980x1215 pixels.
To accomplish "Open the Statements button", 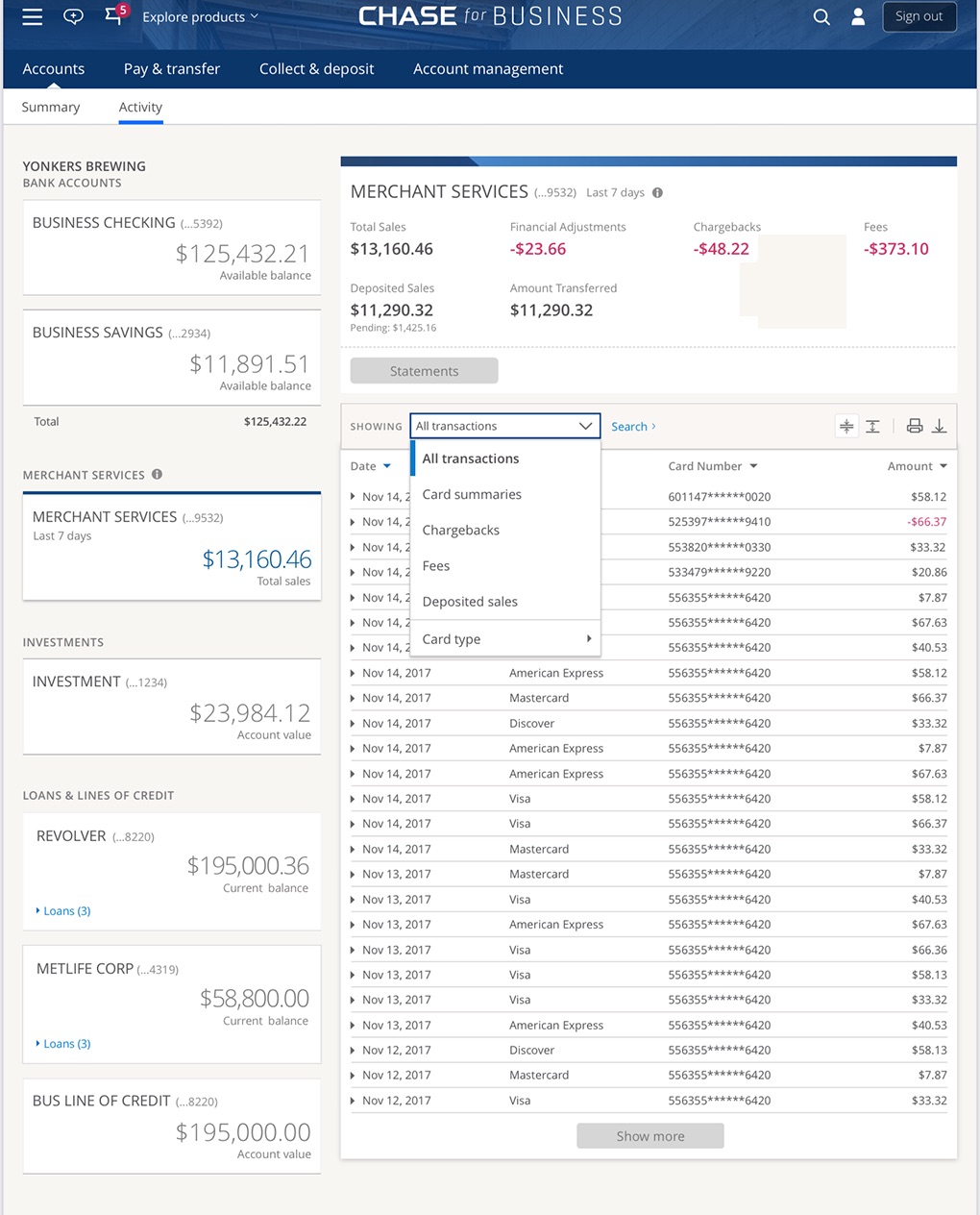I will pos(425,371).
